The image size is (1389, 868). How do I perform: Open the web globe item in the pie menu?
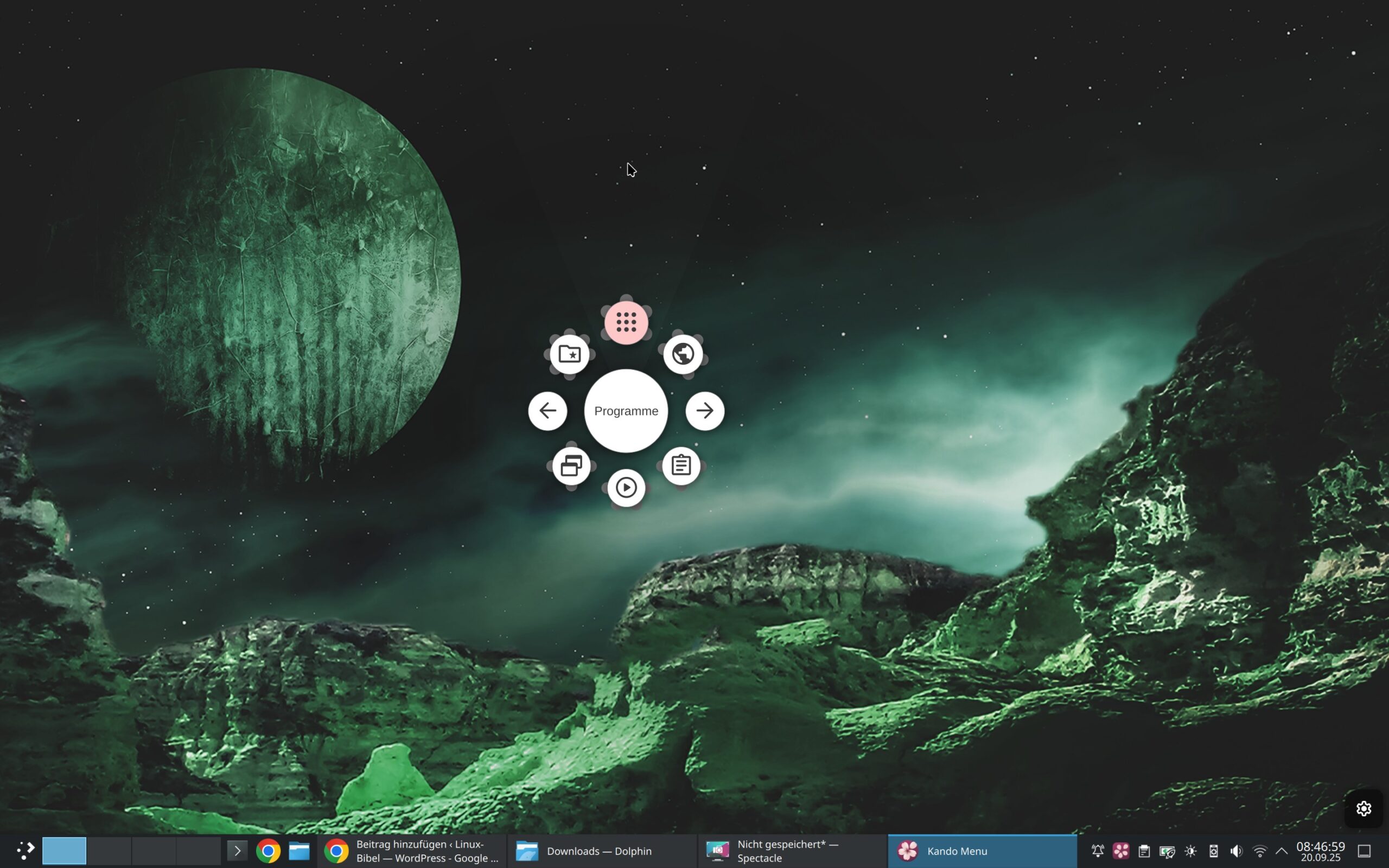683,354
